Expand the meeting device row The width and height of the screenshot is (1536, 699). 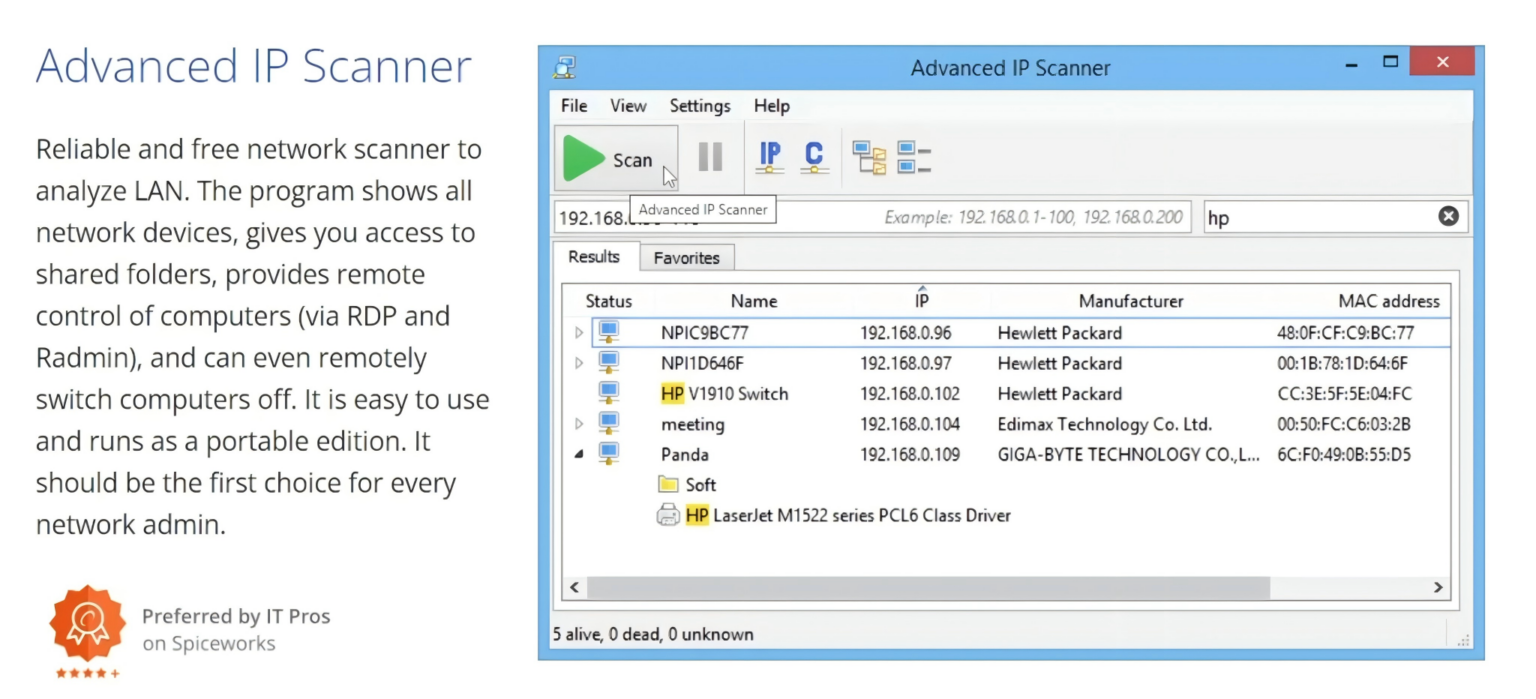(579, 425)
